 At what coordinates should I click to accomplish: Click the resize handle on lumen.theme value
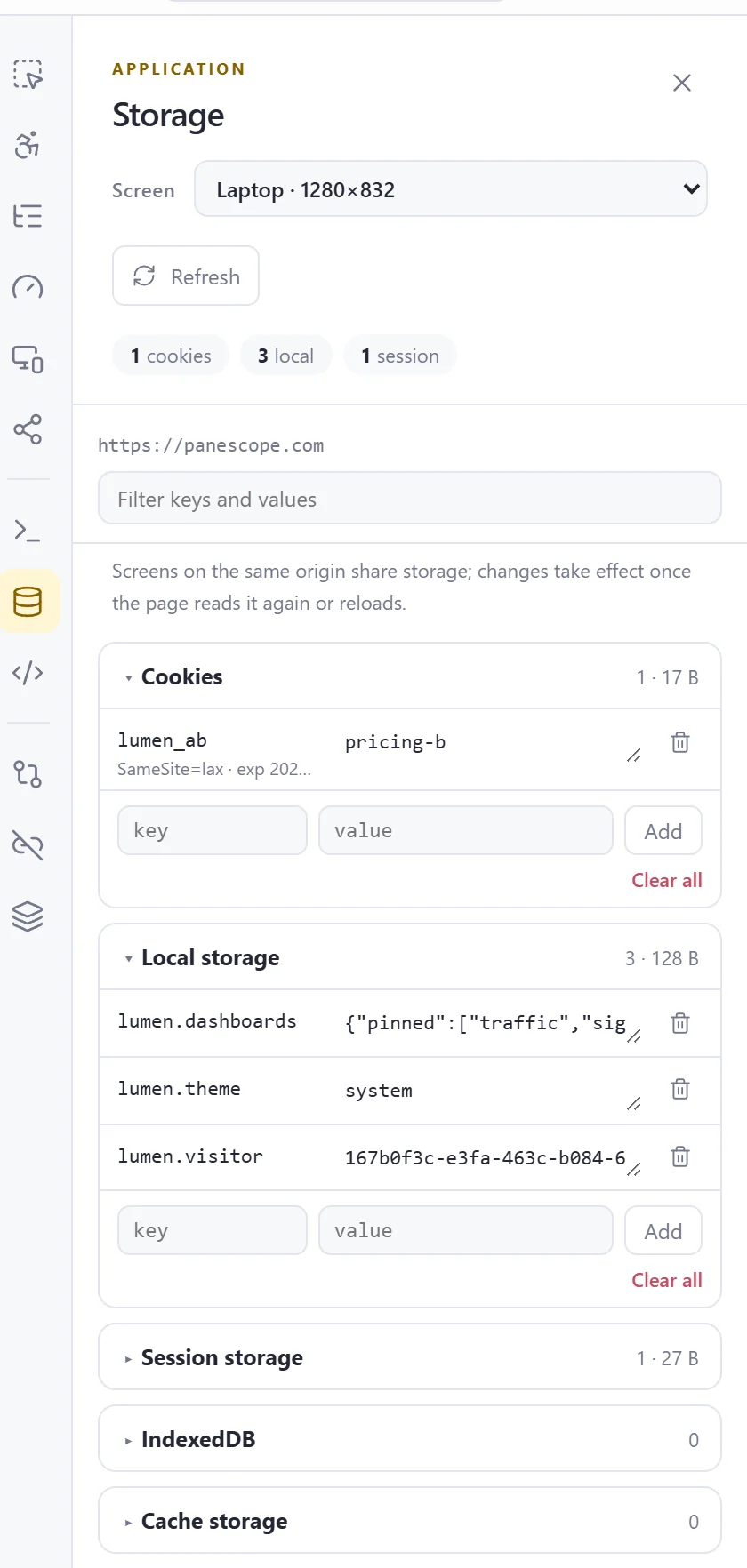click(x=634, y=1104)
